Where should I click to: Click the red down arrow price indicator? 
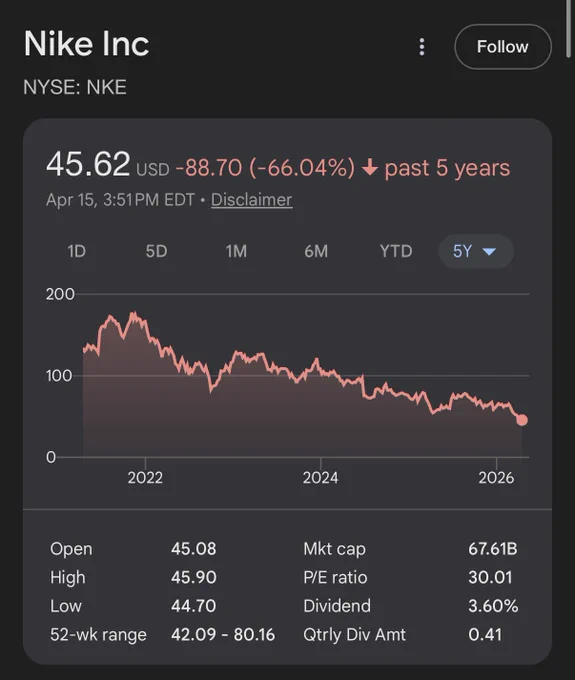pyautogui.click(x=370, y=167)
